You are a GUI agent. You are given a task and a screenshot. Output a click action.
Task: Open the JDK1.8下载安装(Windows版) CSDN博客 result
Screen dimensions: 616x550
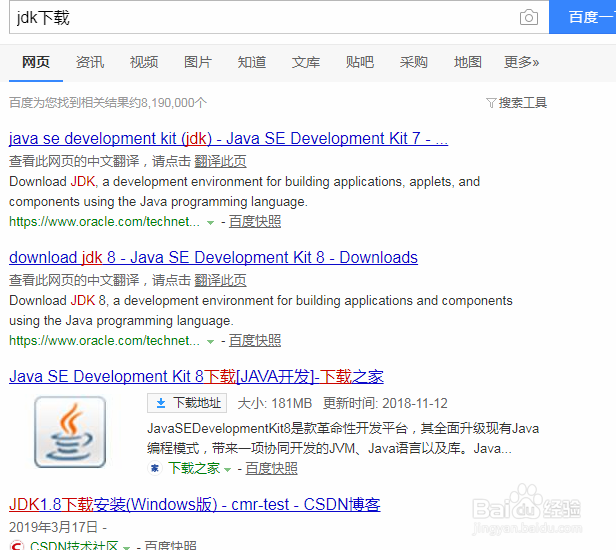pyautogui.click(x=194, y=504)
